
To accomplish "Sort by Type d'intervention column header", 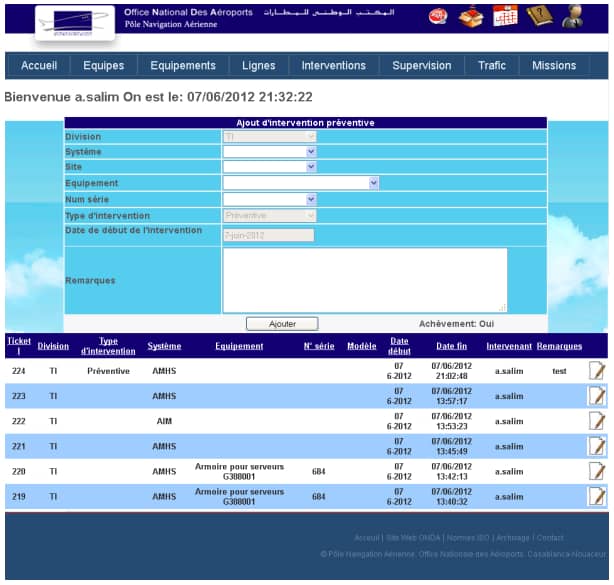I will (108, 346).
